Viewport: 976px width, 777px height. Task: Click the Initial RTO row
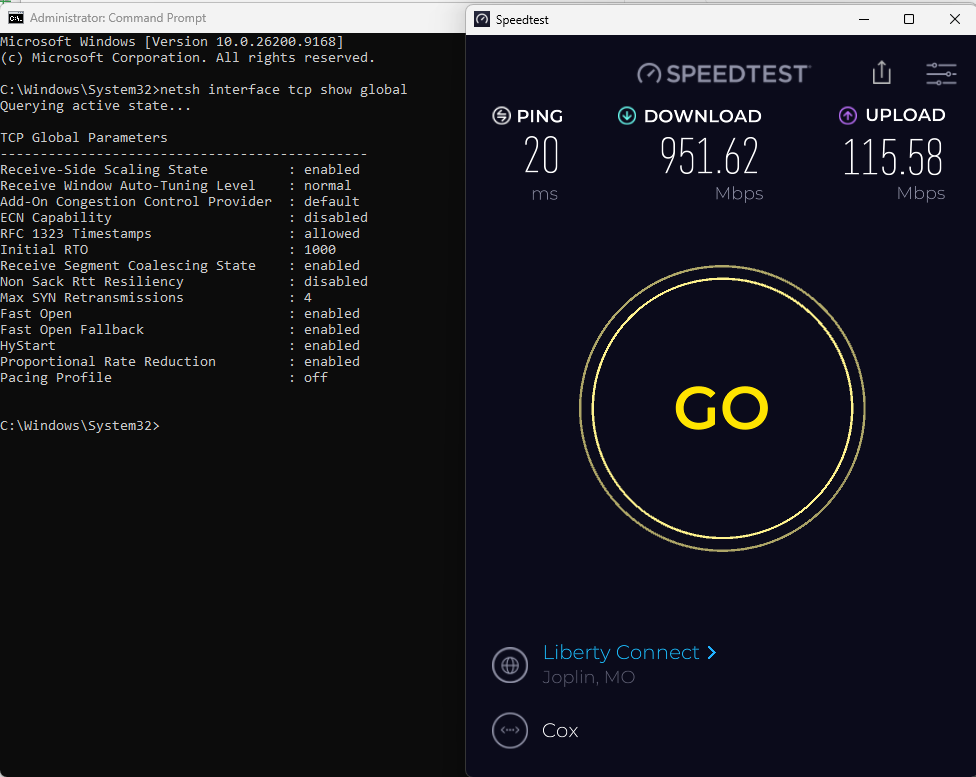point(168,250)
